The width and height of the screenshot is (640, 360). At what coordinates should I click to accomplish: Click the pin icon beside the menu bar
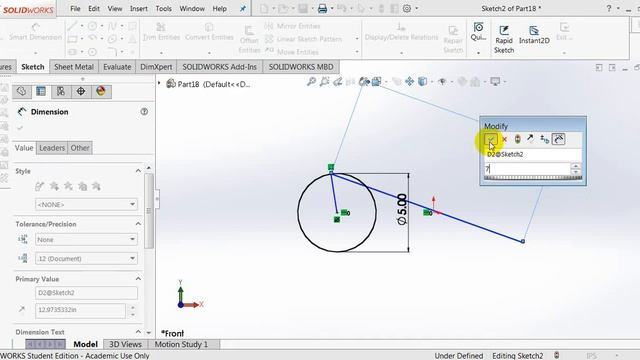click(243, 9)
